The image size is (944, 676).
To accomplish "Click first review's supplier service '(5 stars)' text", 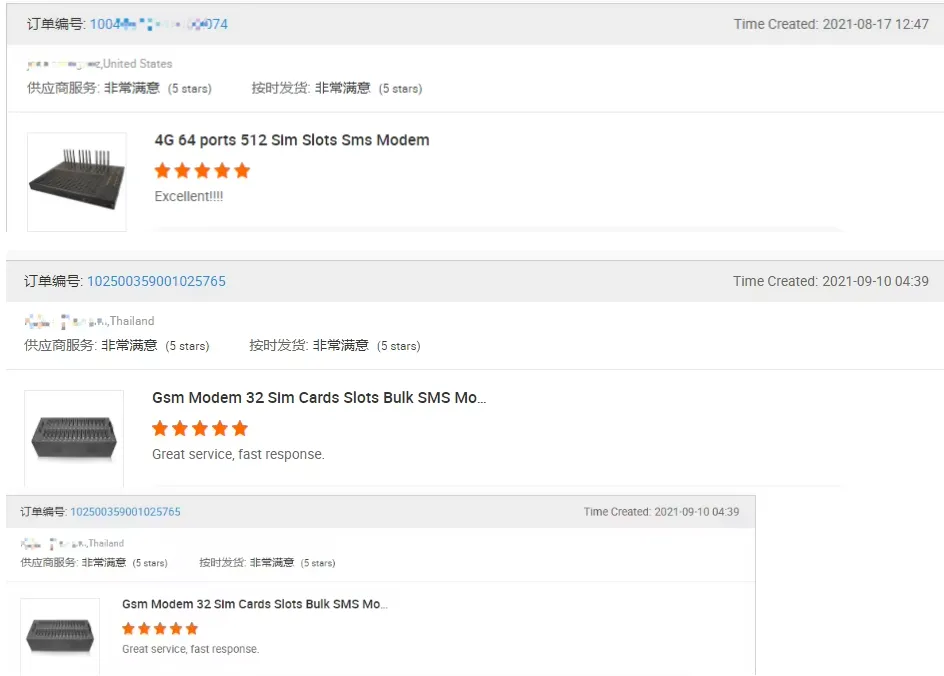I will click(190, 88).
